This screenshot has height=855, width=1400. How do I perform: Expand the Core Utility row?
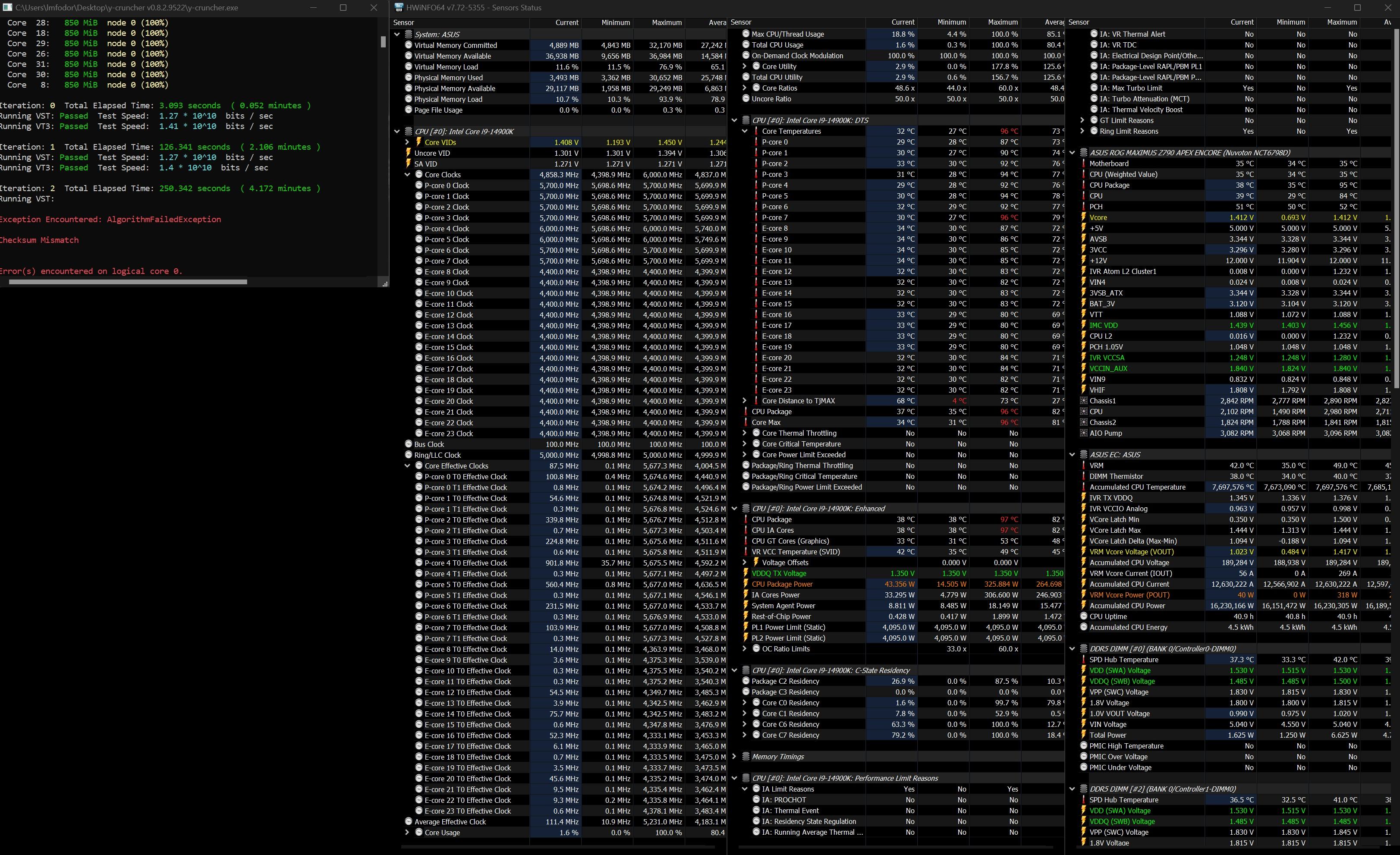click(744, 66)
